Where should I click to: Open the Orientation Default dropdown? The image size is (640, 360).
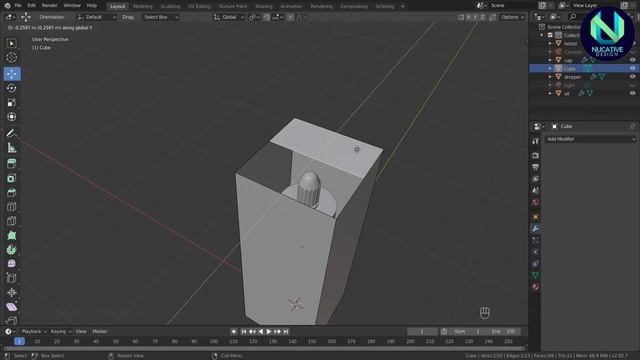tap(96, 17)
